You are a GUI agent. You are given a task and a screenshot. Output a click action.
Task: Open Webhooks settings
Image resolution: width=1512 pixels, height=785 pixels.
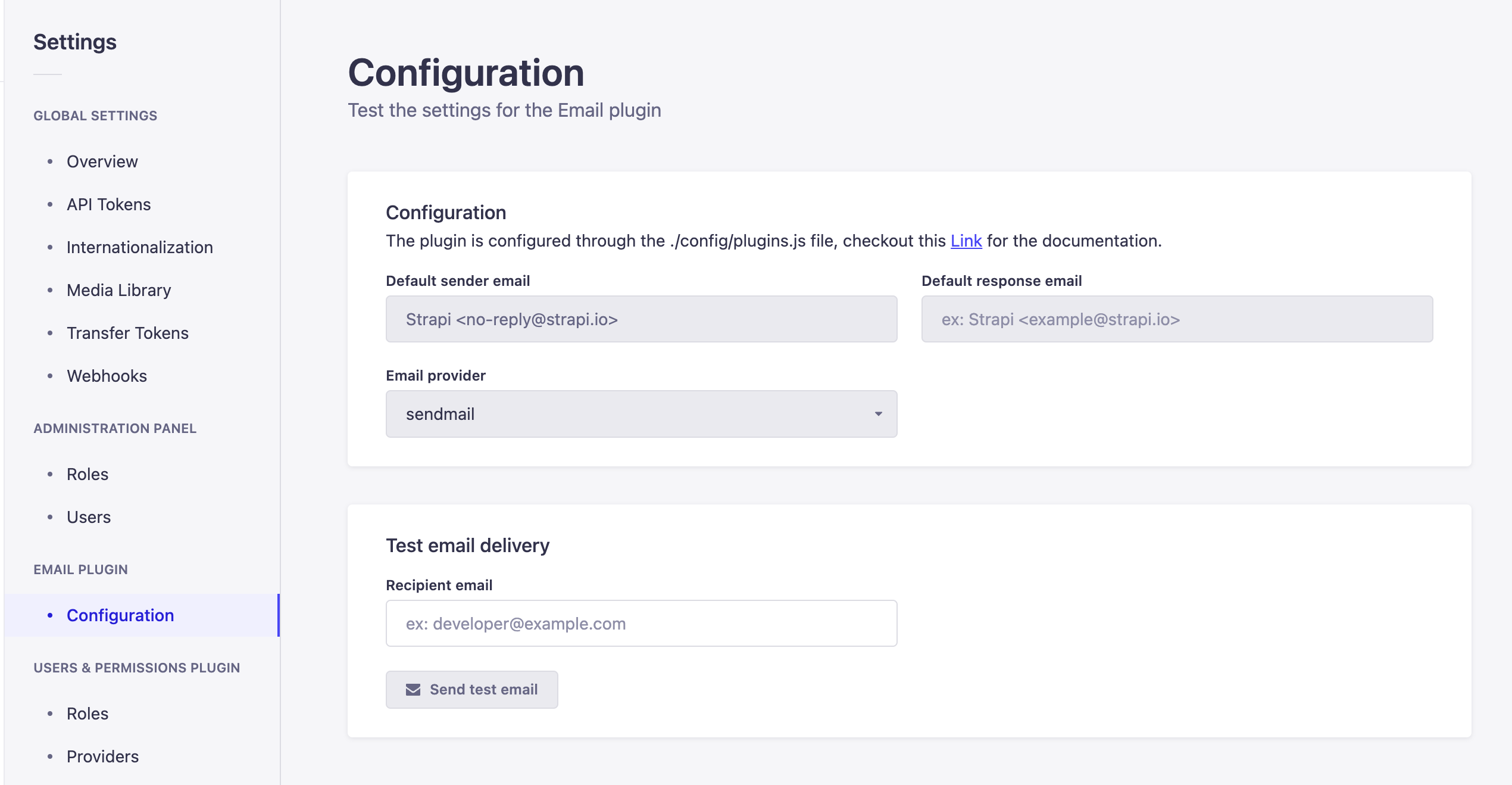click(107, 376)
